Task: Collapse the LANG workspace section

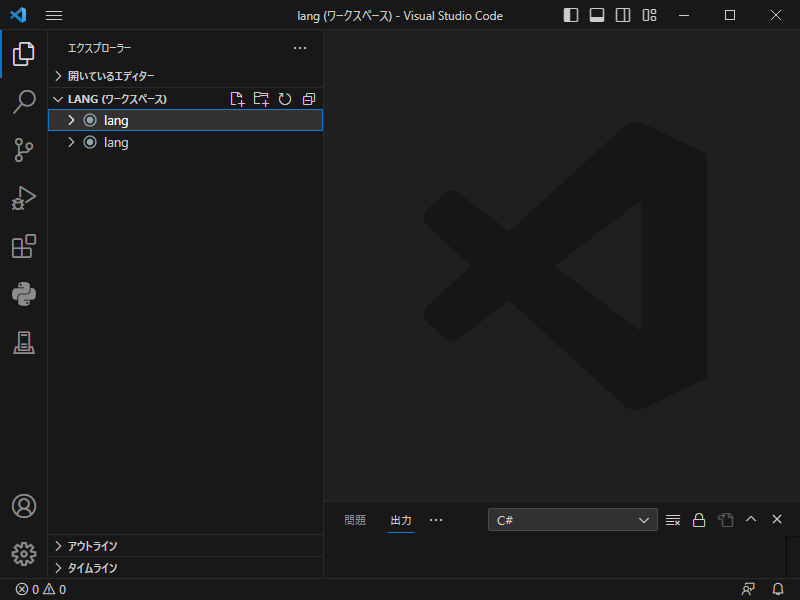Action: (x=58, y=99)
